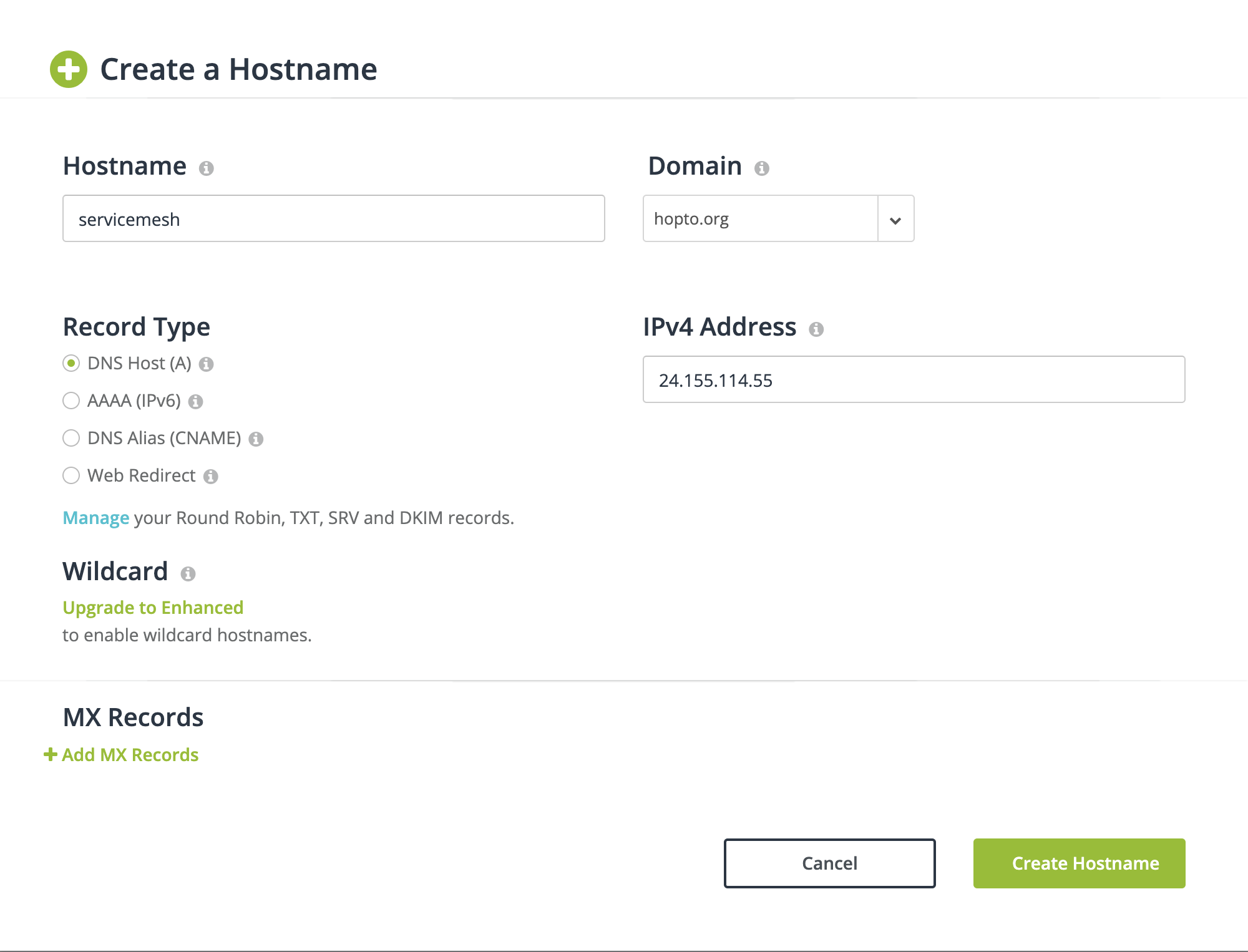Click the IPv4 Address input field
The height and width of the screenshot is (952, 1248).
(914, 380)
